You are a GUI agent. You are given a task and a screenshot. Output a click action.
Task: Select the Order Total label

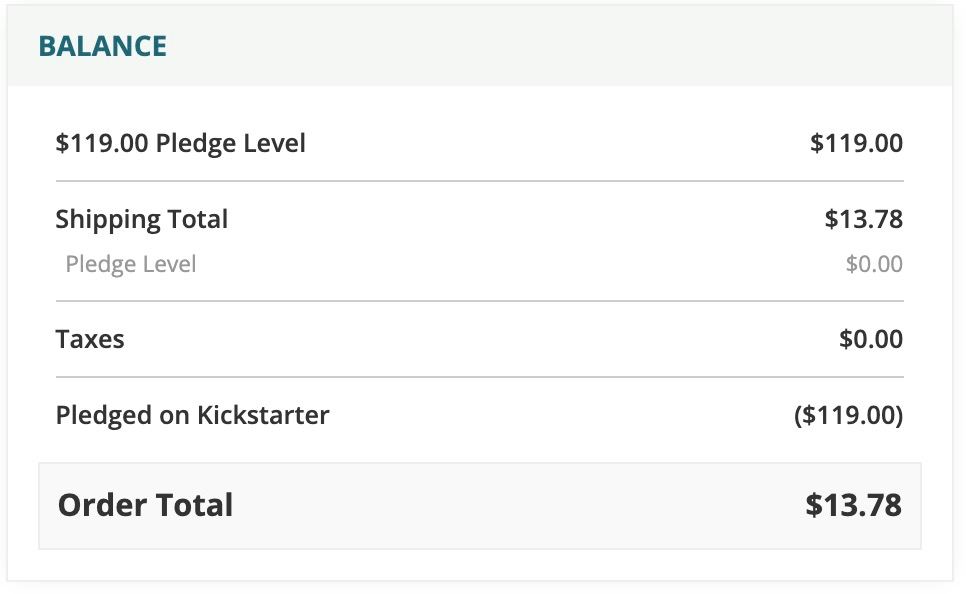click(x=145, y=505)
